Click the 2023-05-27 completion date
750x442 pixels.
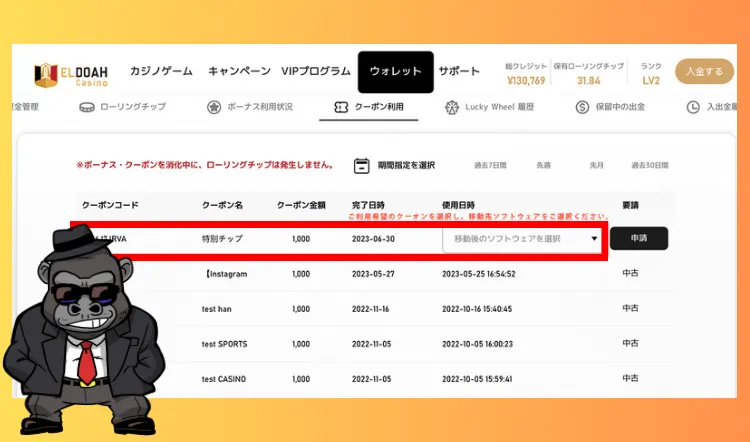point(374,274)
